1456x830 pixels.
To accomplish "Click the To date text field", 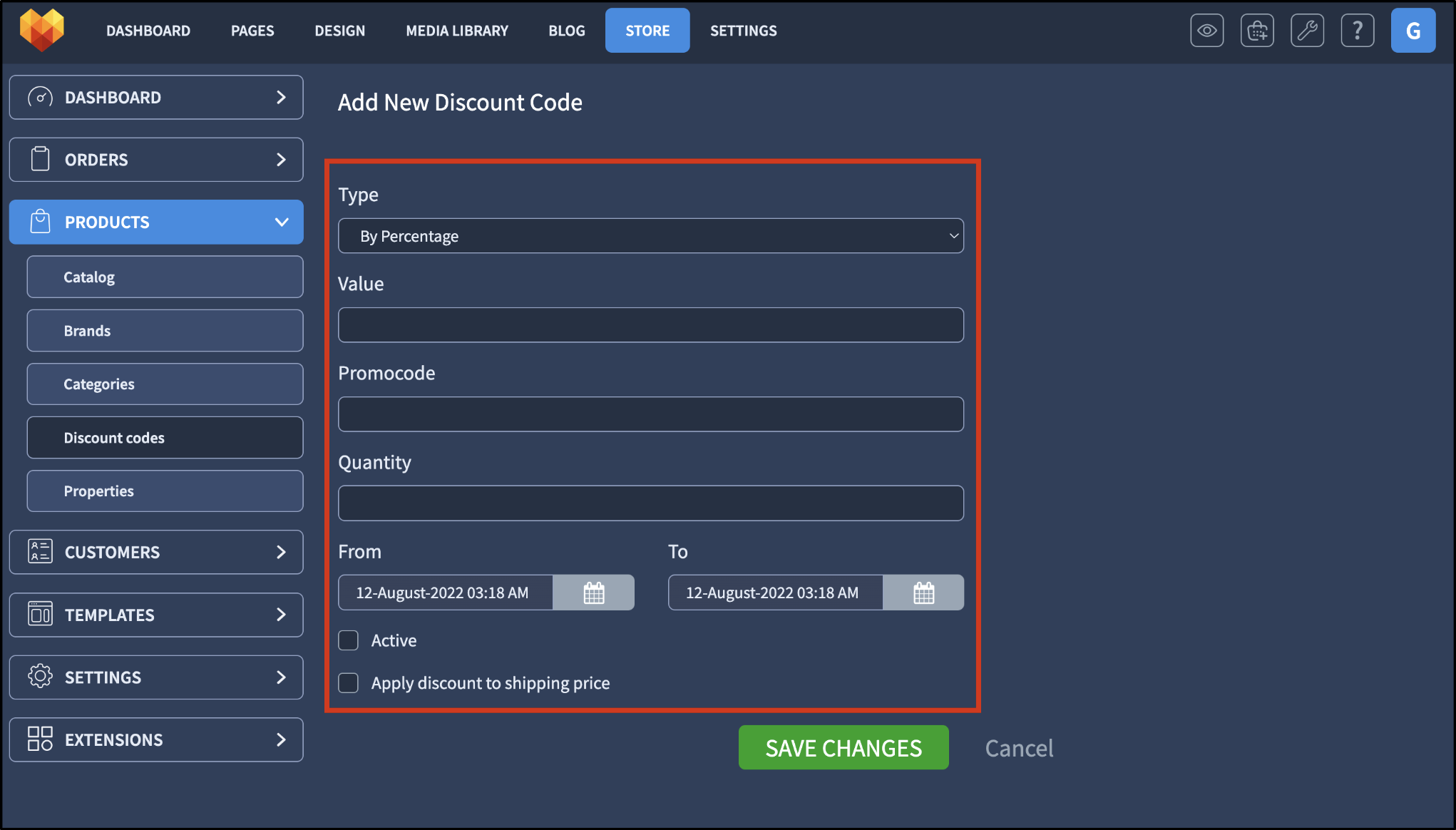I will [776, 593].
